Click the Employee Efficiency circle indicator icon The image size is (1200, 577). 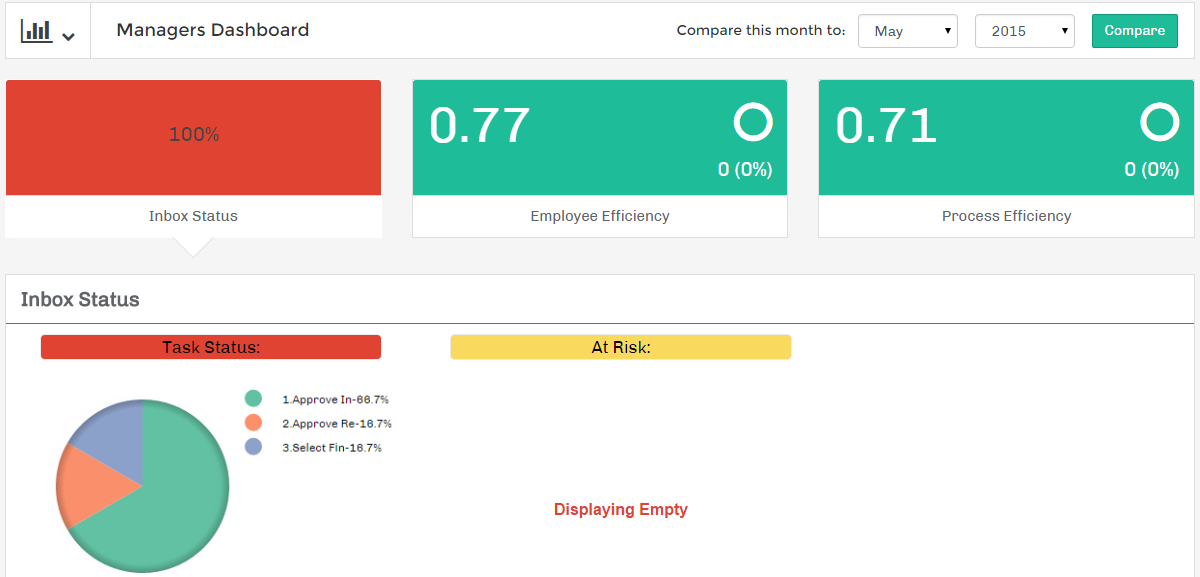point(752,123)
